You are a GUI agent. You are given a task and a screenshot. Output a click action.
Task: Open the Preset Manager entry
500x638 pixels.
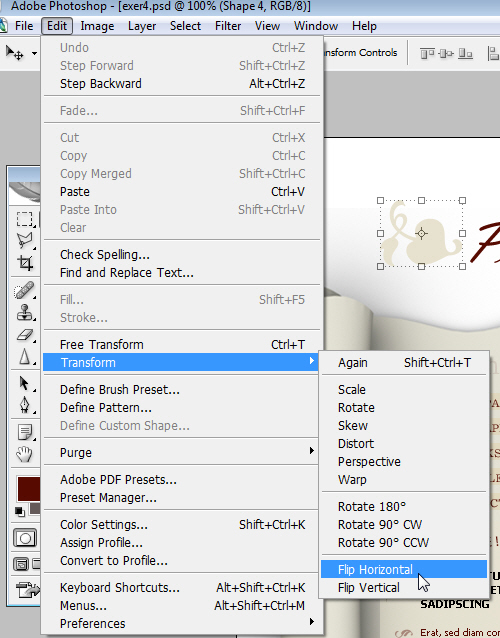(x=181, y=497)
